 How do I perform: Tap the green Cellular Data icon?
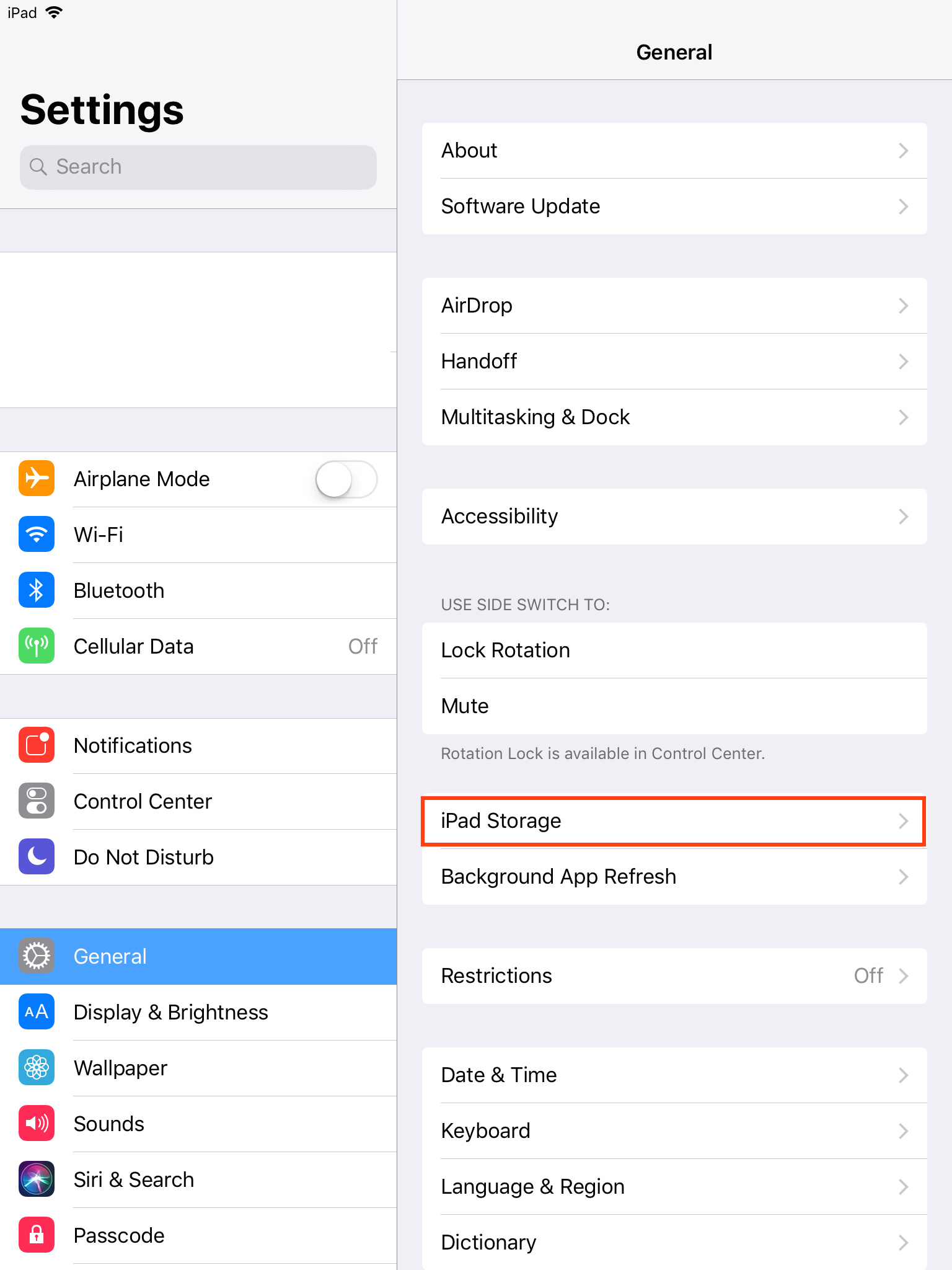coord(37,646)
